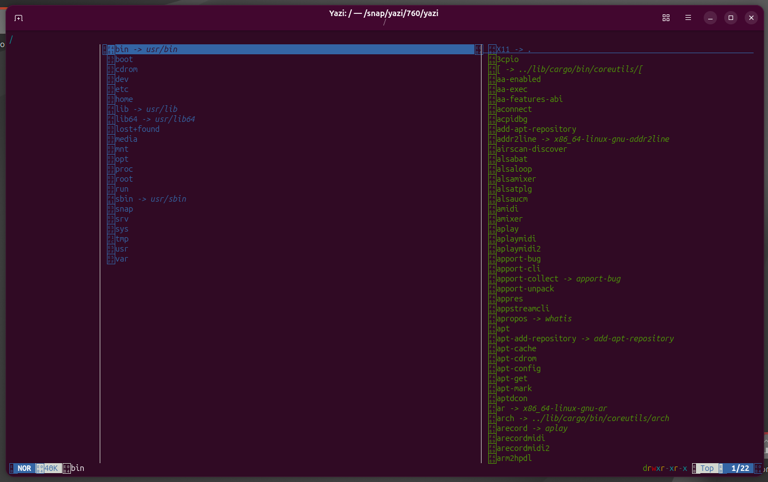This screenshot has height=482, width=768.
Task: Click the 1/22 position indicator
Action: pyautogui.click(x=740, y=468)
